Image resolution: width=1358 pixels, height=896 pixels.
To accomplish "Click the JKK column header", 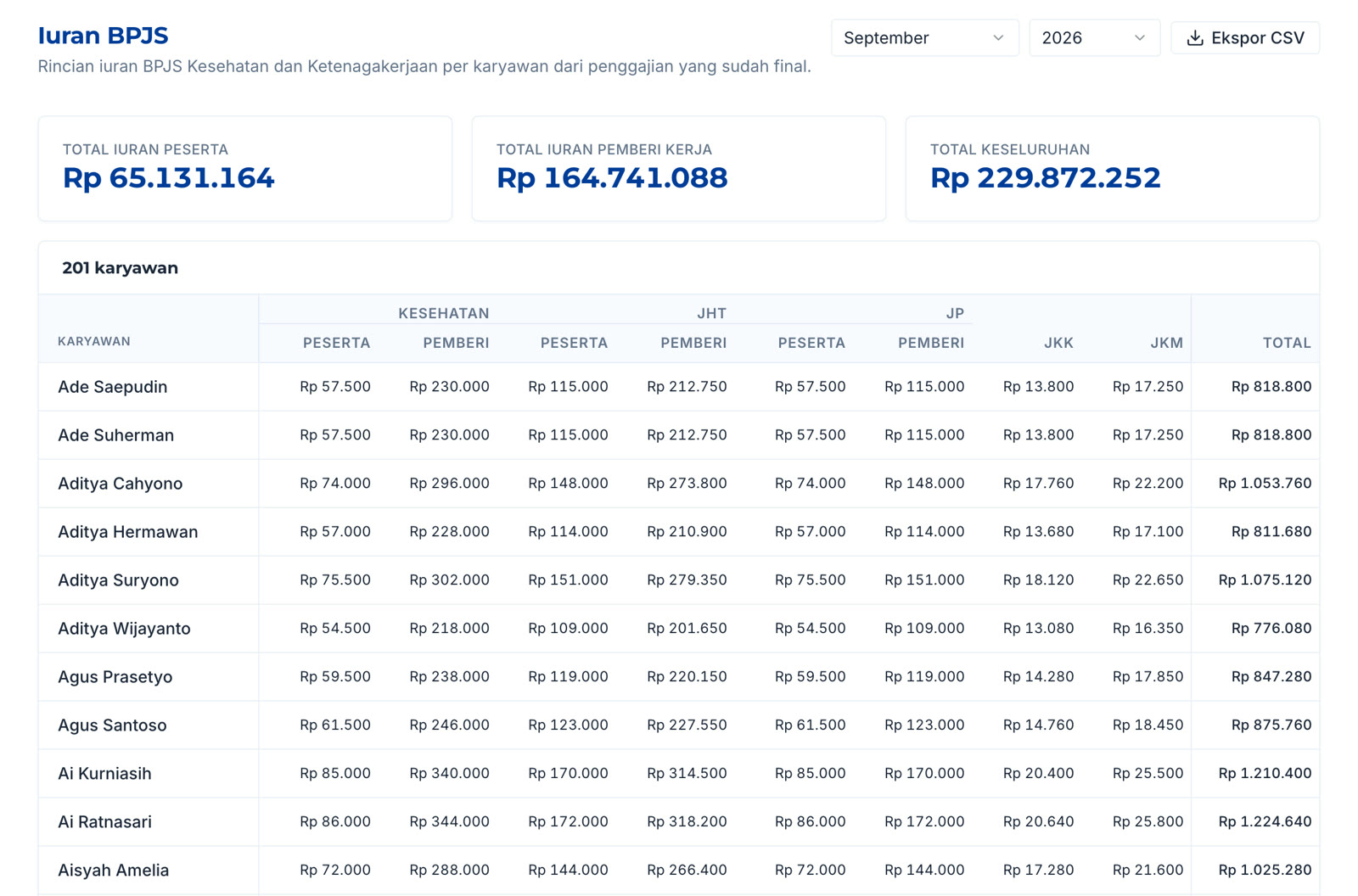I will [x=1058, y=343].
